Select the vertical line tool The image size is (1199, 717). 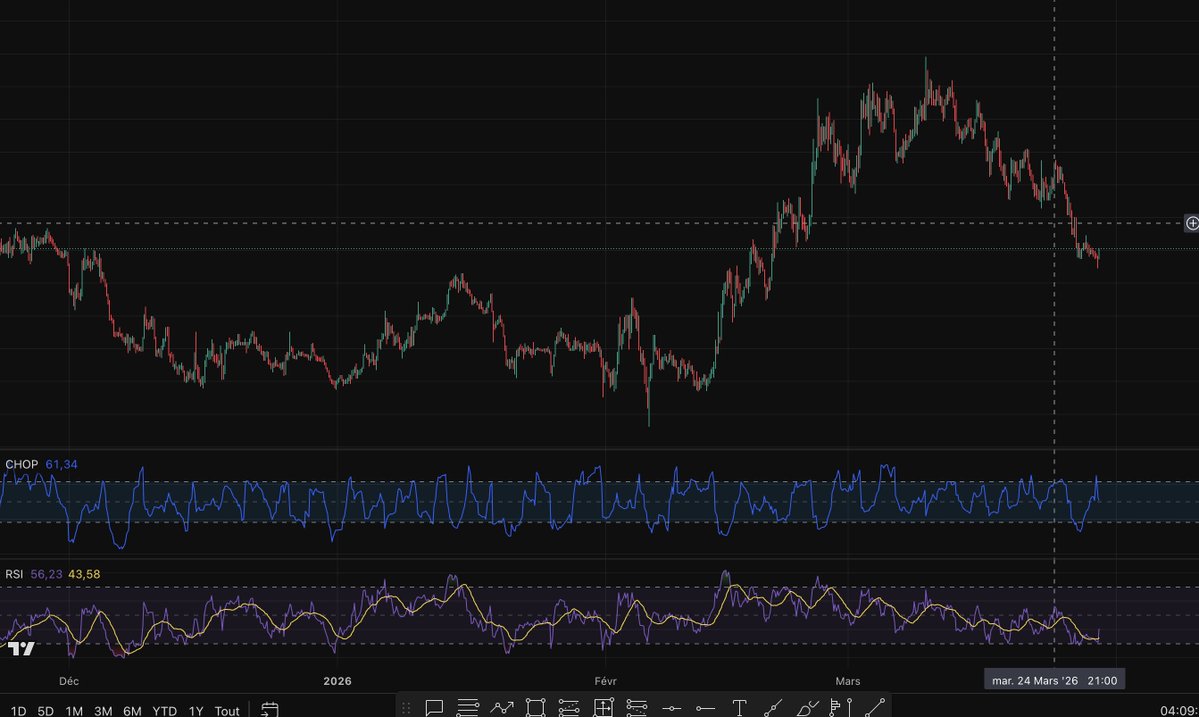click(850, 709)
